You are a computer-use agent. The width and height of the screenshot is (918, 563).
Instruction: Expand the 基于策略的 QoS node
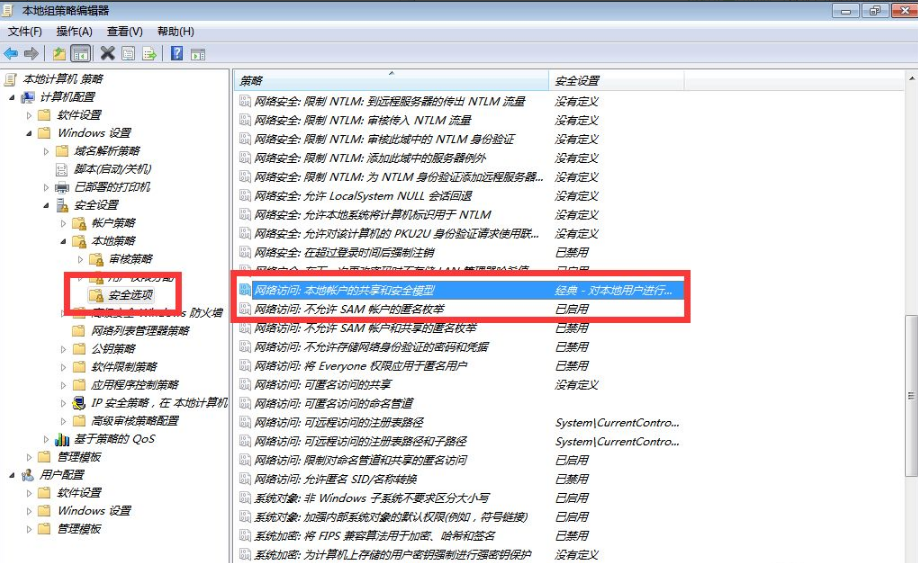coord(46,439)
